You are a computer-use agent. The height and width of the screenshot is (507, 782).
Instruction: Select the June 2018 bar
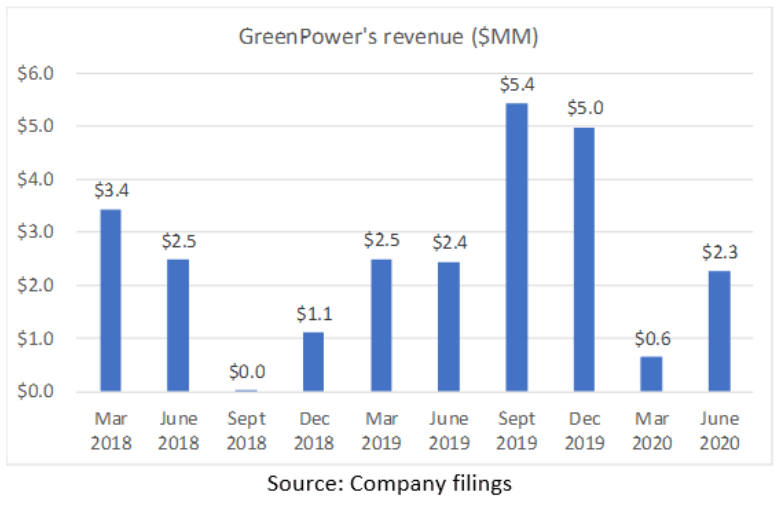coord(178,325)
